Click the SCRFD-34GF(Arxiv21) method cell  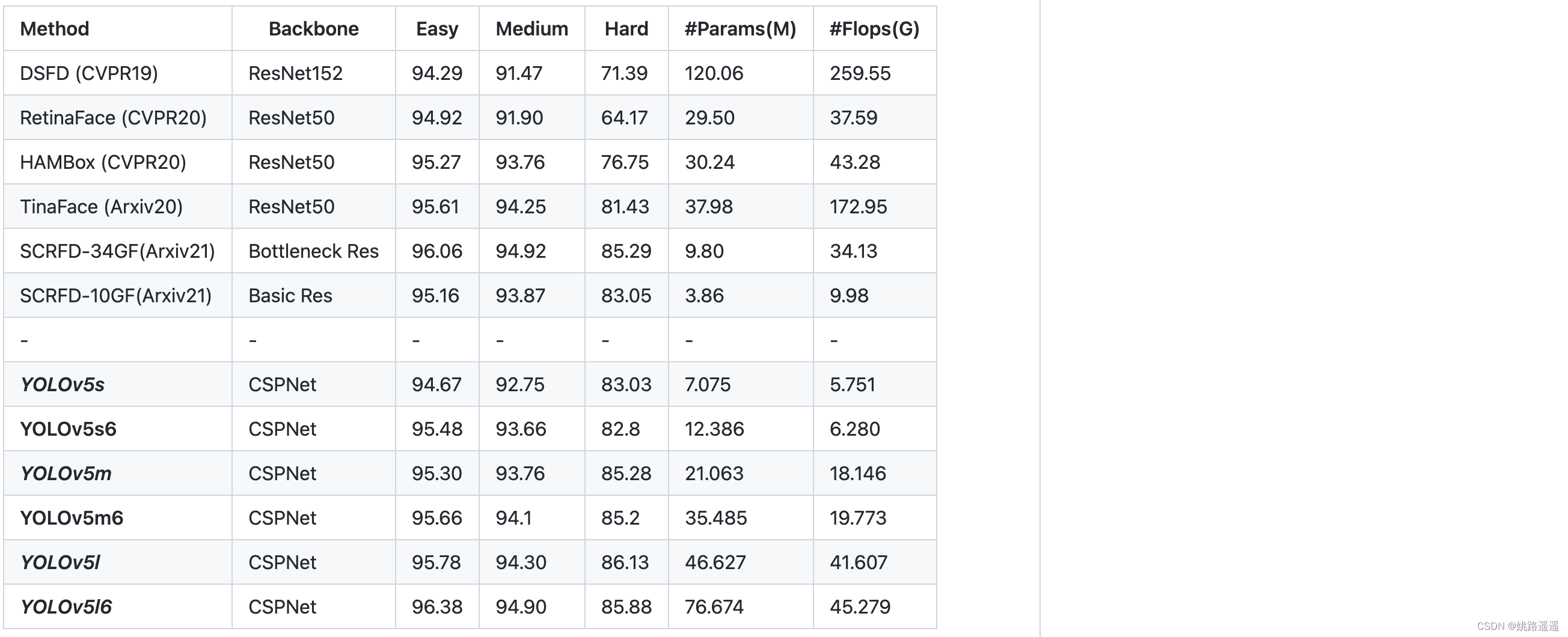click(117, 251)
